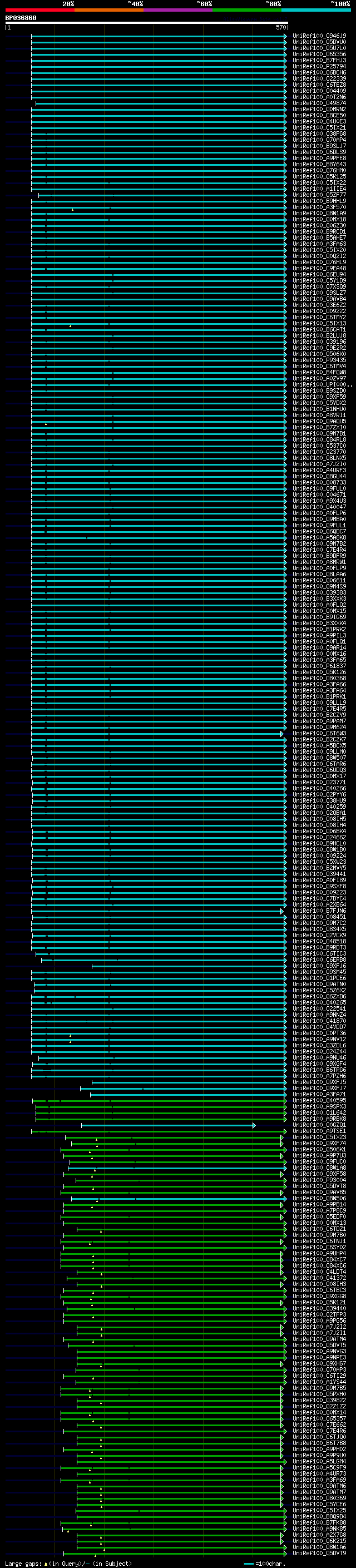This screenshot has height=1568, width=356.
Task: Click the UniRef100_B5AHE7 label
Action: tap(319, 238)
